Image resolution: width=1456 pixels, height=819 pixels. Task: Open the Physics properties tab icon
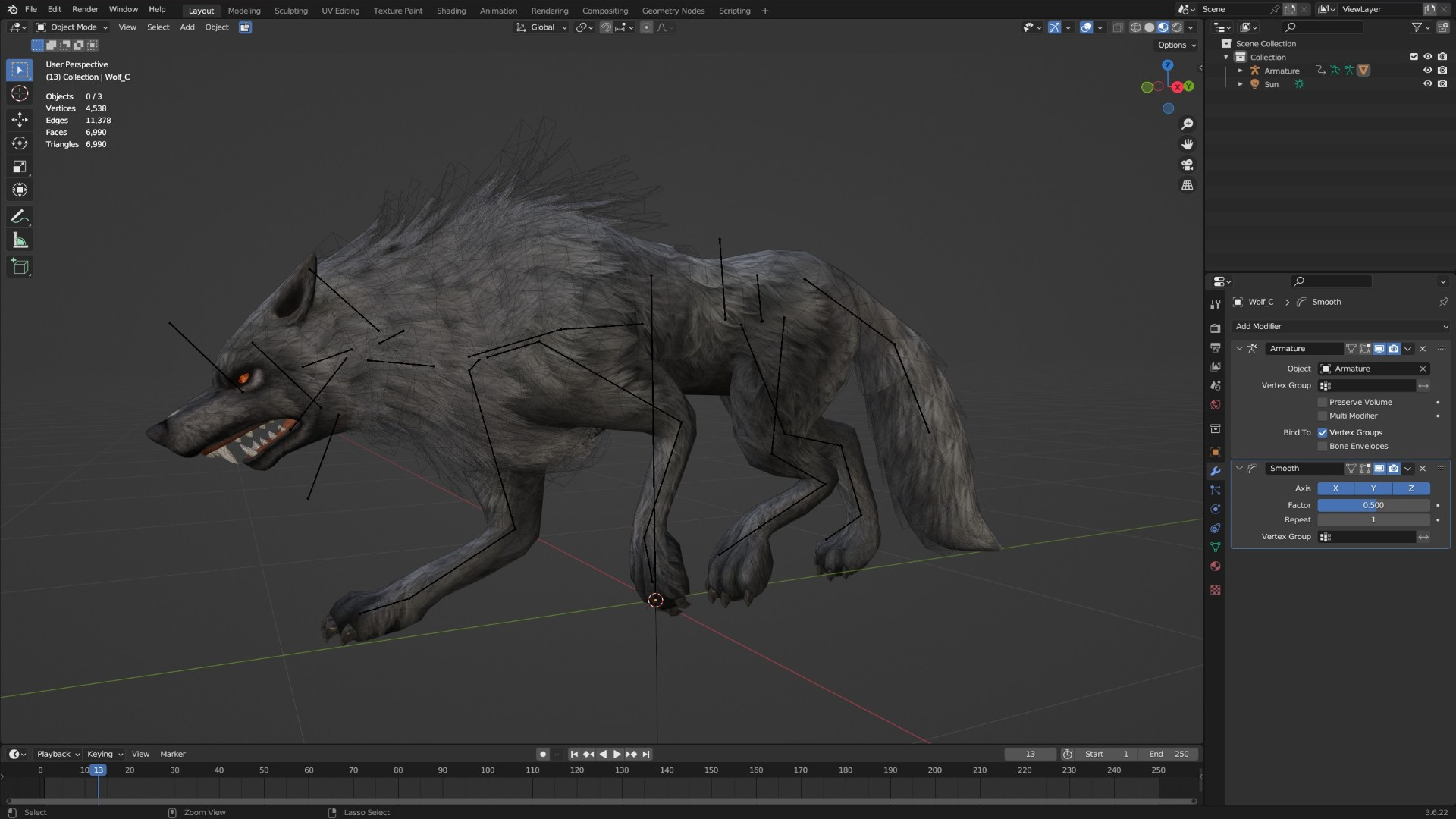[1216, 510]
